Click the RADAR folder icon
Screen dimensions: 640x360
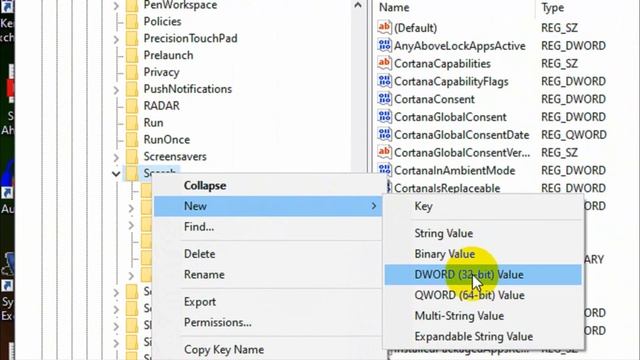tap(132, 106)
